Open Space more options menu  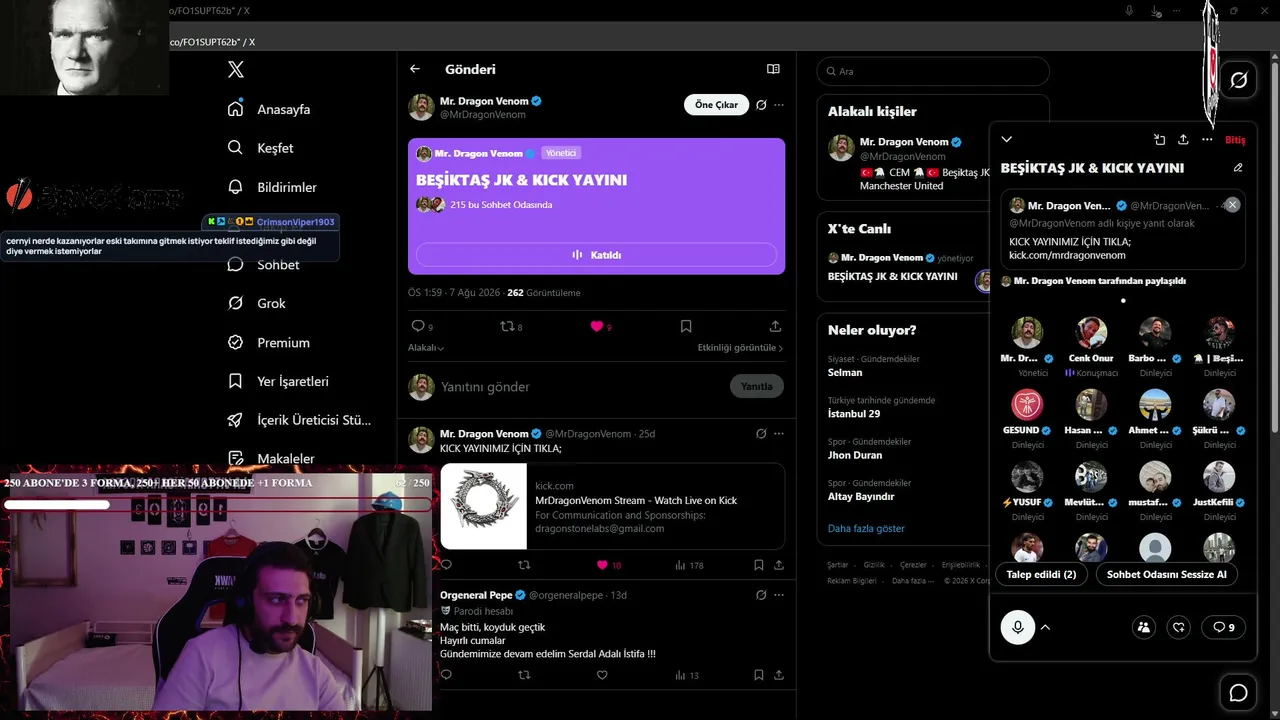[x=1207, y=140]
